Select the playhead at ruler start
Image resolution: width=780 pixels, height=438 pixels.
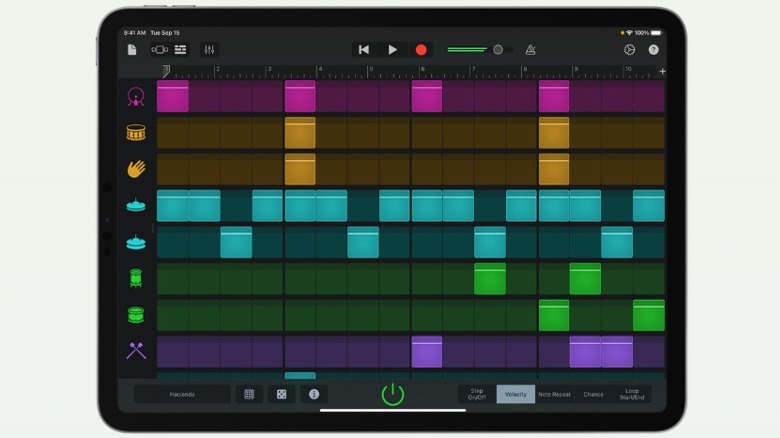(166, 71)
